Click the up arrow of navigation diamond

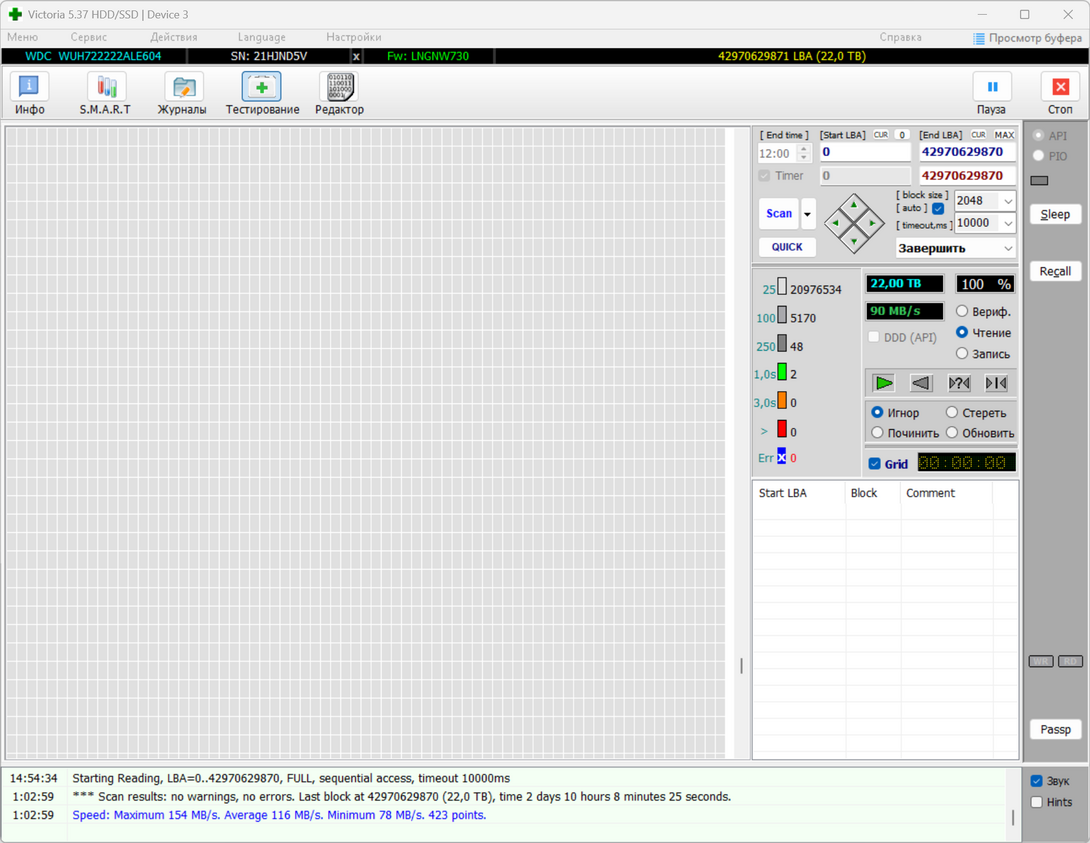pos(854,205)
